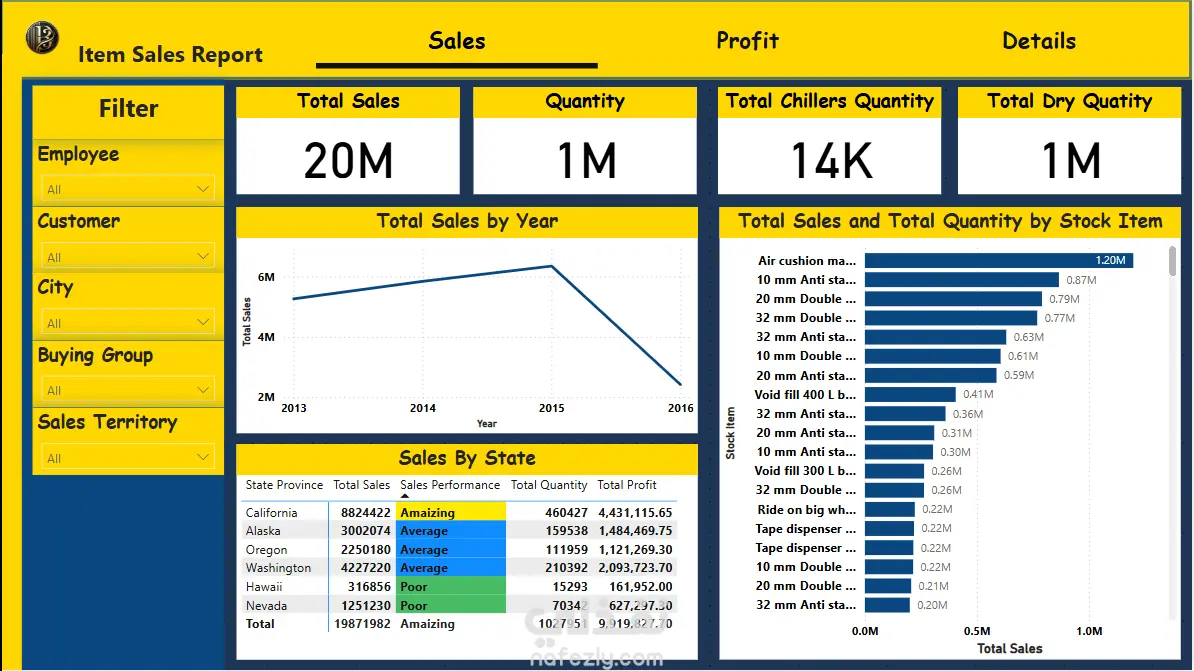Select the Void fill 400 L b... bar
Image resolution: width=1194 pixels, height=671 pixels.
point(910,395)
